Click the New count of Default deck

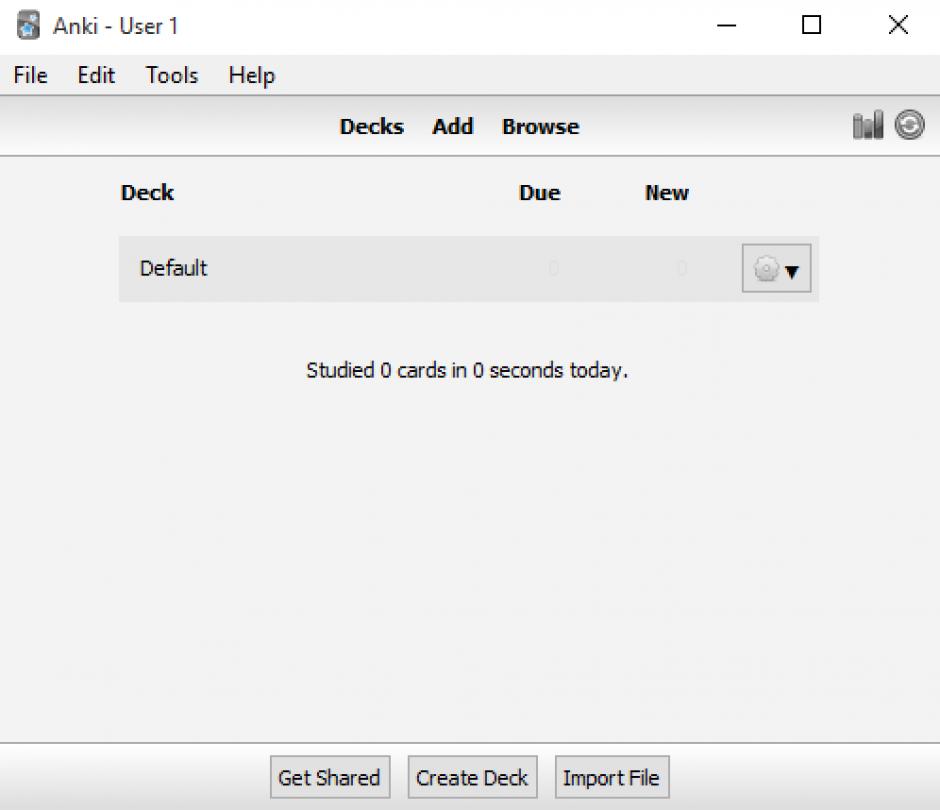point(682,268)
